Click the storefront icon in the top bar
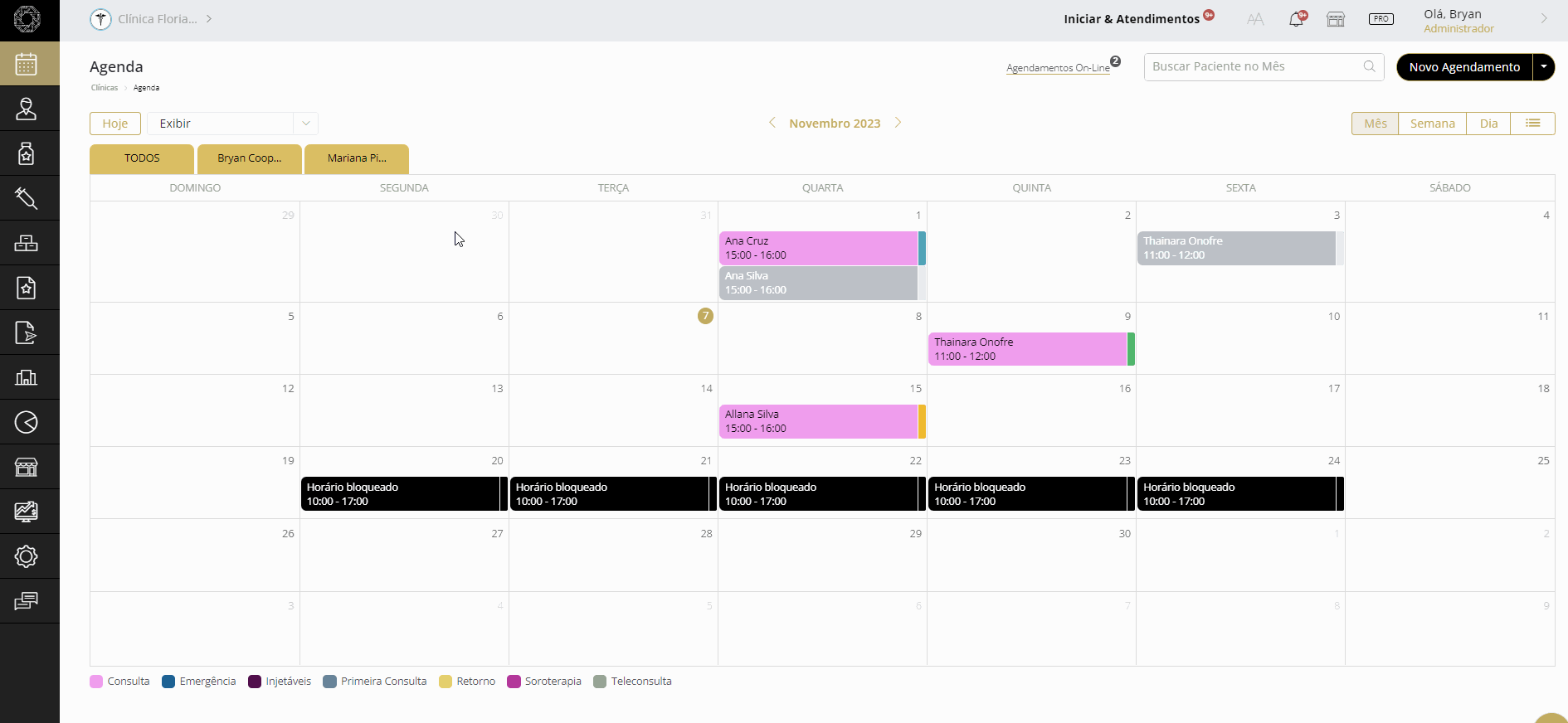1568x723 pixels. tap(1336, 19)
